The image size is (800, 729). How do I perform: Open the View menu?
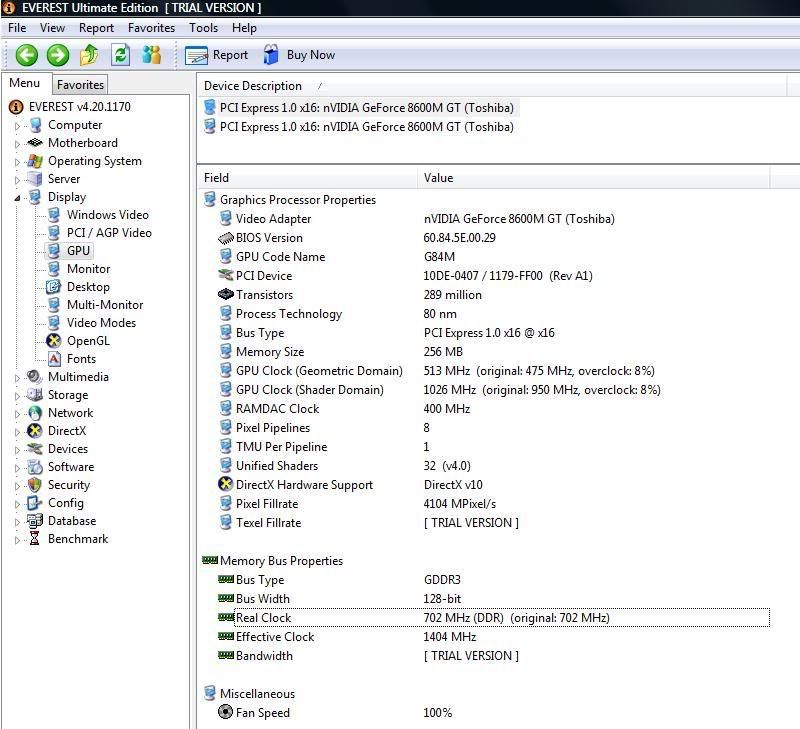(x=52, y=28)
